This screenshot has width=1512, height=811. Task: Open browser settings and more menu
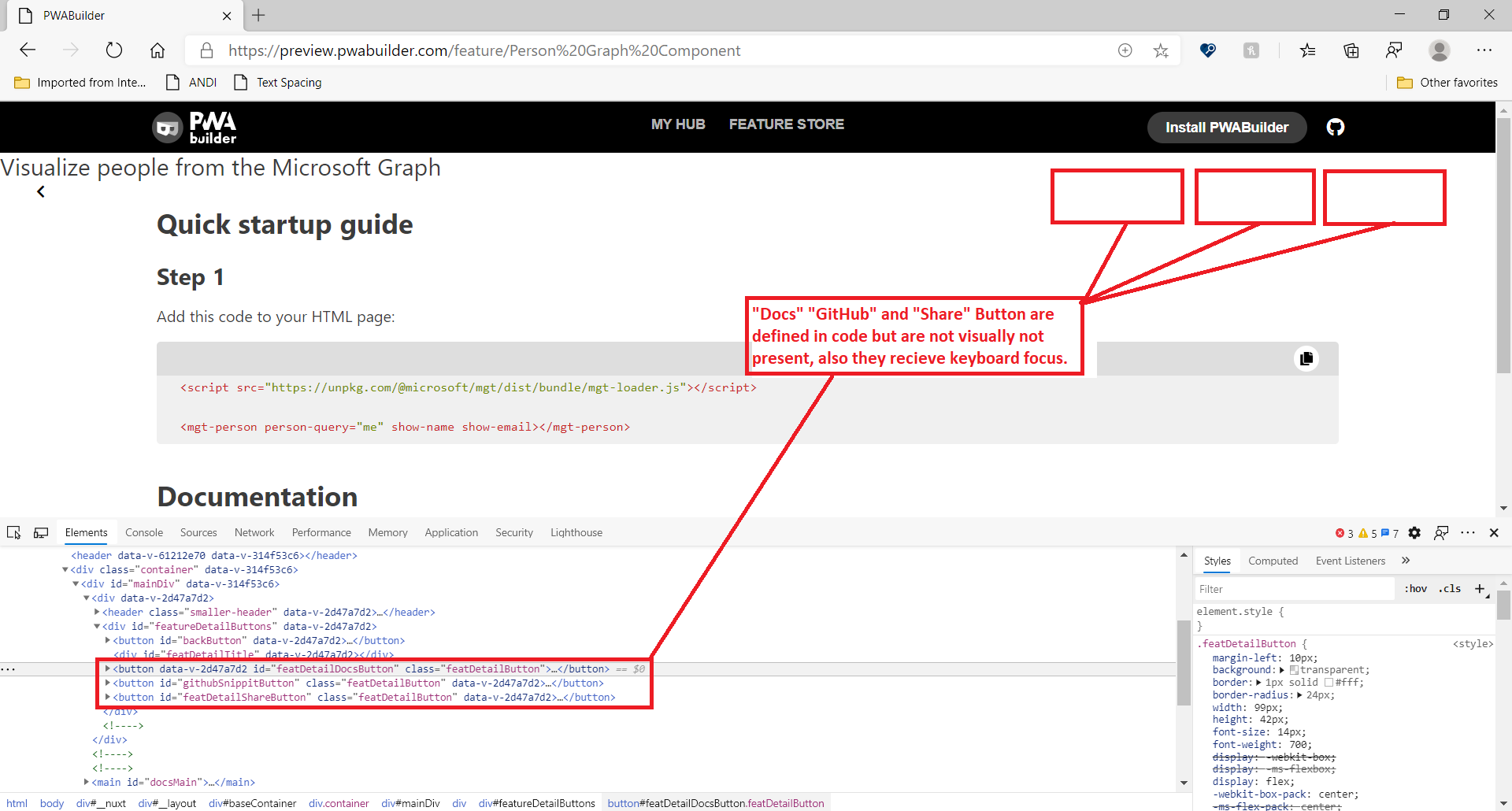click(1484, 50)
